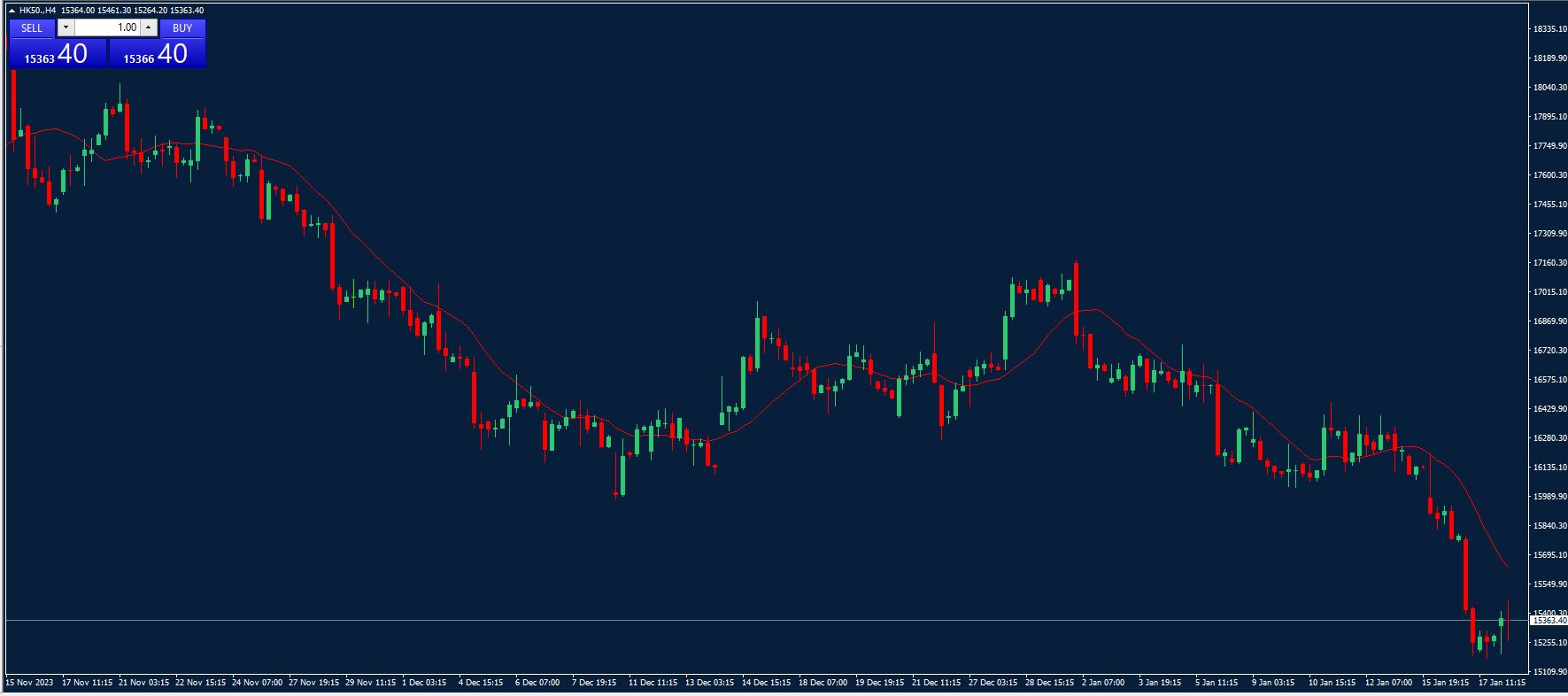The width and height of the screenshot is (1568, 696).
Task: Click the BUY label button
Action: pyautogui.click(x=182, y=28)
